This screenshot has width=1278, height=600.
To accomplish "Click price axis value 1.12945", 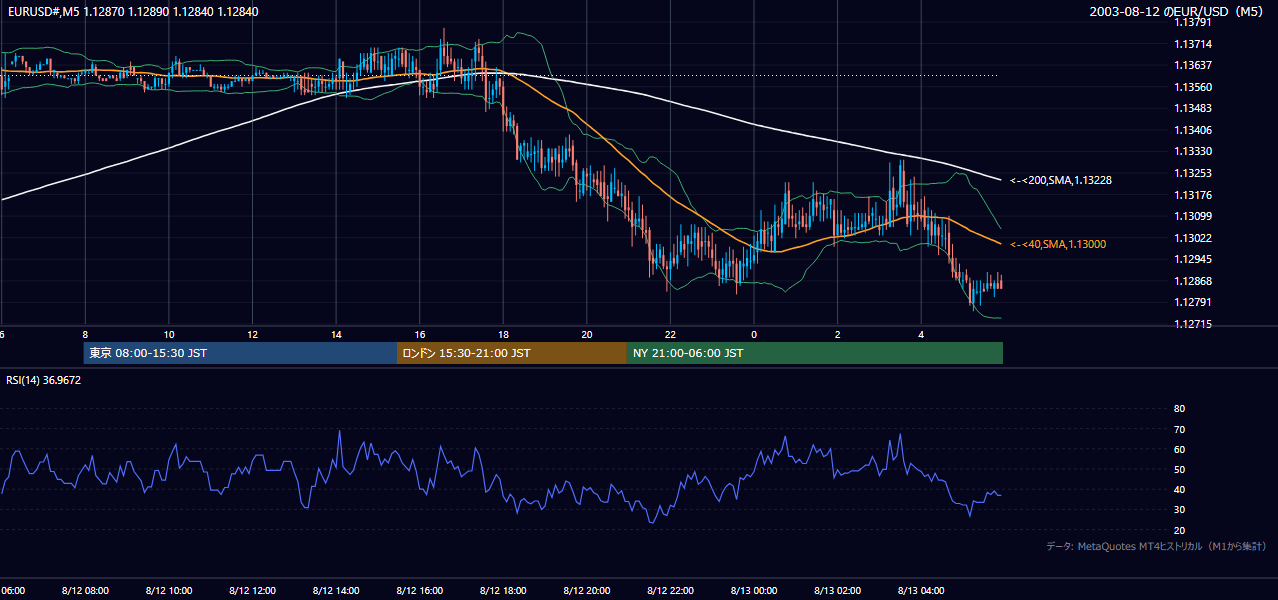I will coord(1192,259).
